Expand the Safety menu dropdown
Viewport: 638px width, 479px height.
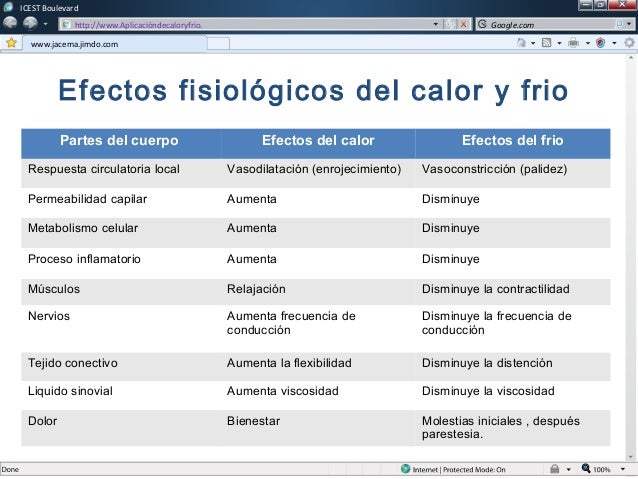pos(614,43)
